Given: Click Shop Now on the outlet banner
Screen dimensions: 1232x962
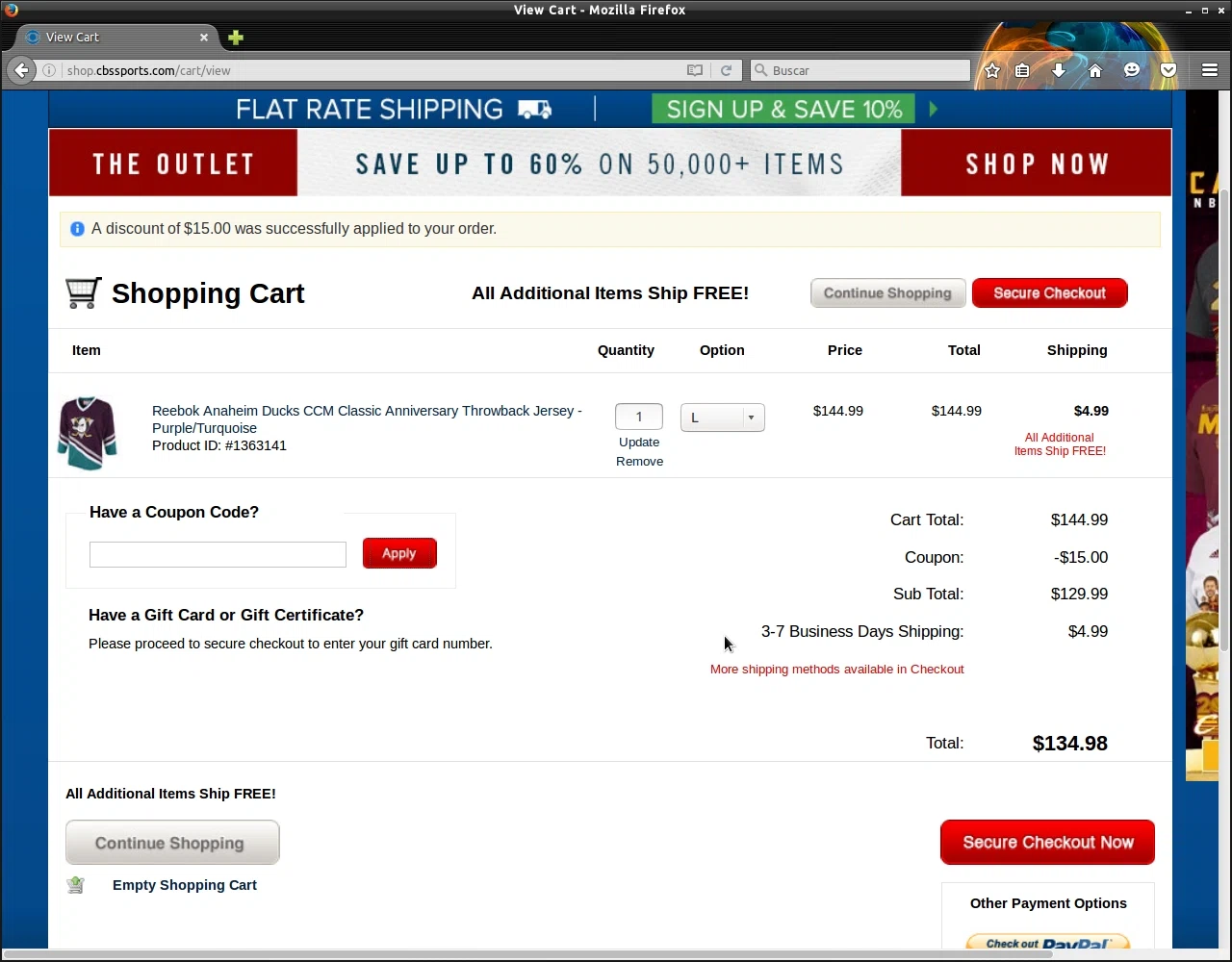Looking at the screenshot, I should tap(1037, 163).
